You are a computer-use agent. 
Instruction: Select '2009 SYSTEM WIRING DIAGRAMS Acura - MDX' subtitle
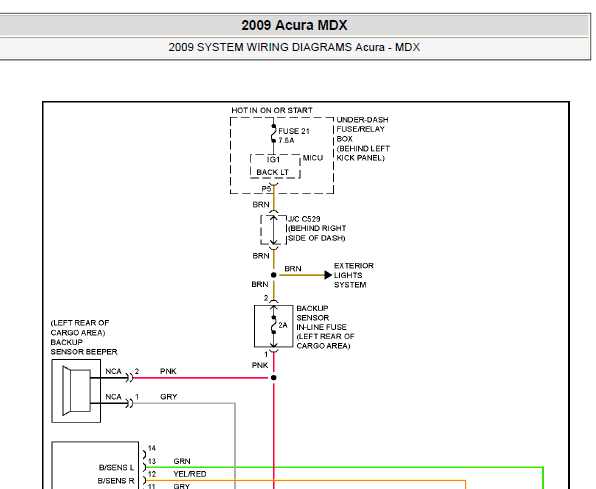294,47
